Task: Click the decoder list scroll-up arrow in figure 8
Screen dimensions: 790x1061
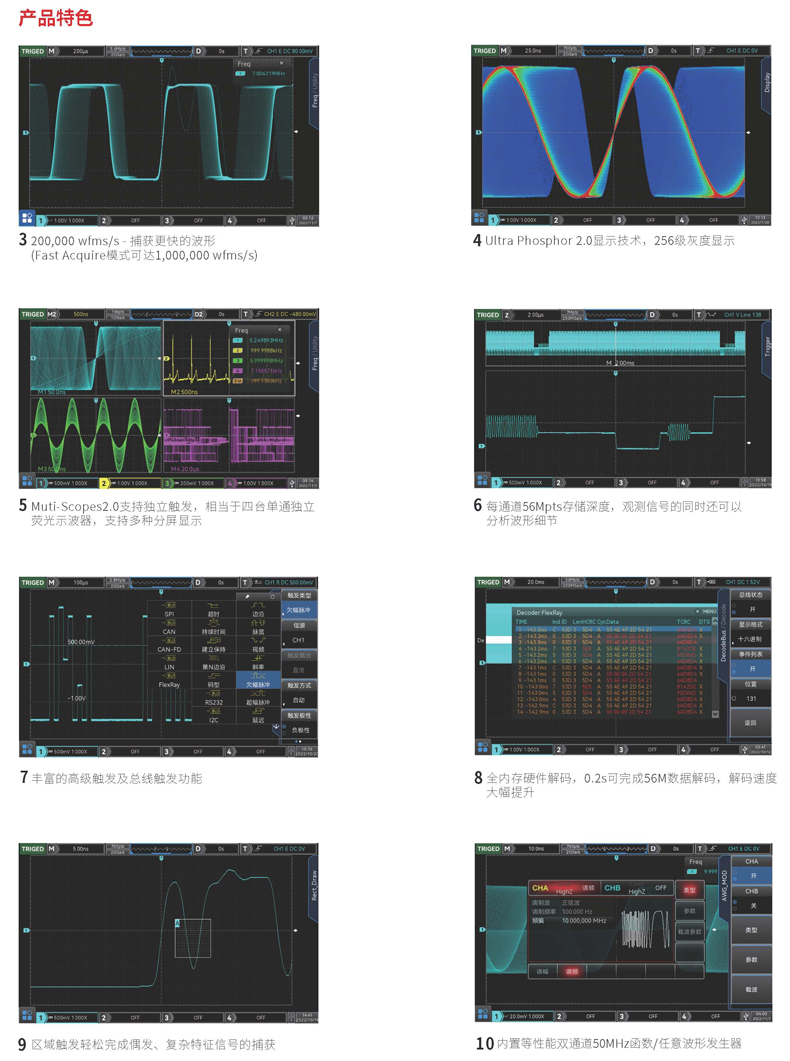Action: pyautogui.click(x=716, y=621)
